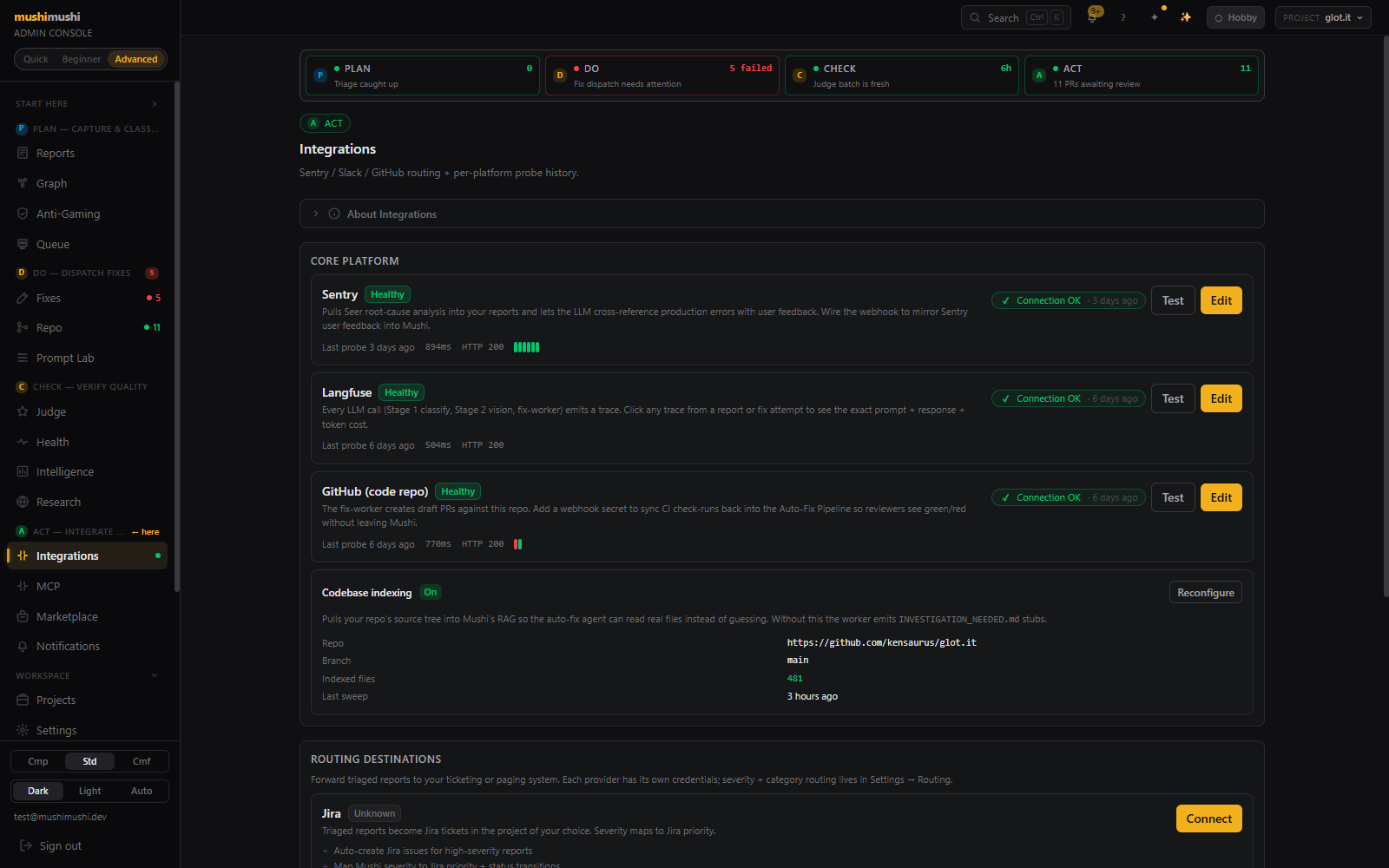Click the help question mark icon
This screenshot has height=868, width=1389.
[x=1123, y=17]
